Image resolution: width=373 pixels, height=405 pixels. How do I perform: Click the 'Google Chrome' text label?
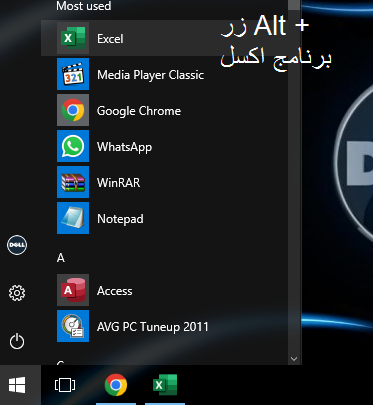point(139,111)
